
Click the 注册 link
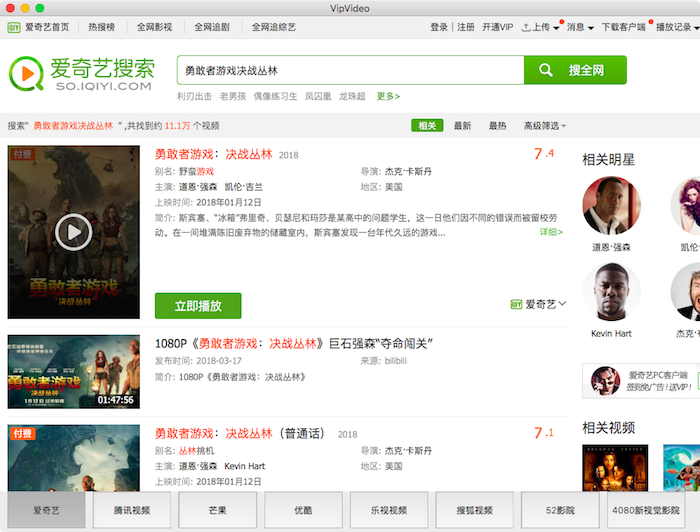tap(466, 27)
